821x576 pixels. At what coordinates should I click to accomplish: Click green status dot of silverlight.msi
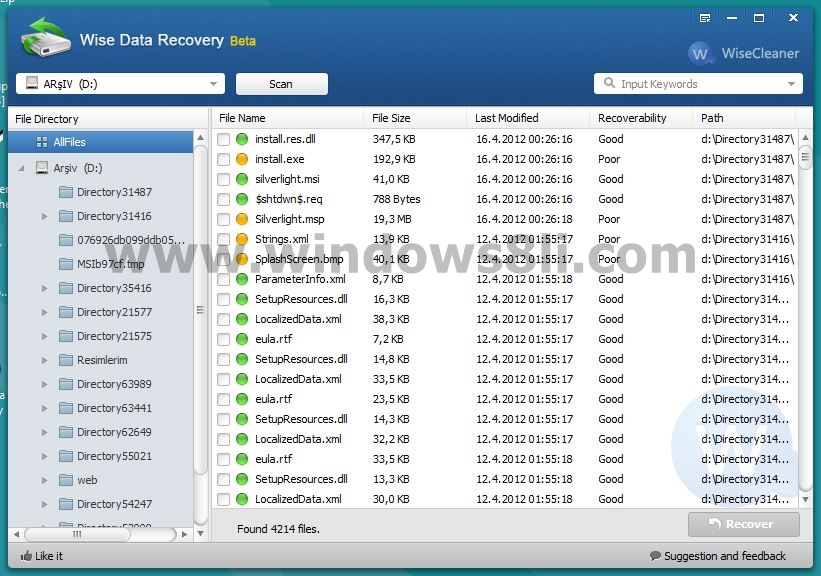pyautogui.click(x=242, y=179)
